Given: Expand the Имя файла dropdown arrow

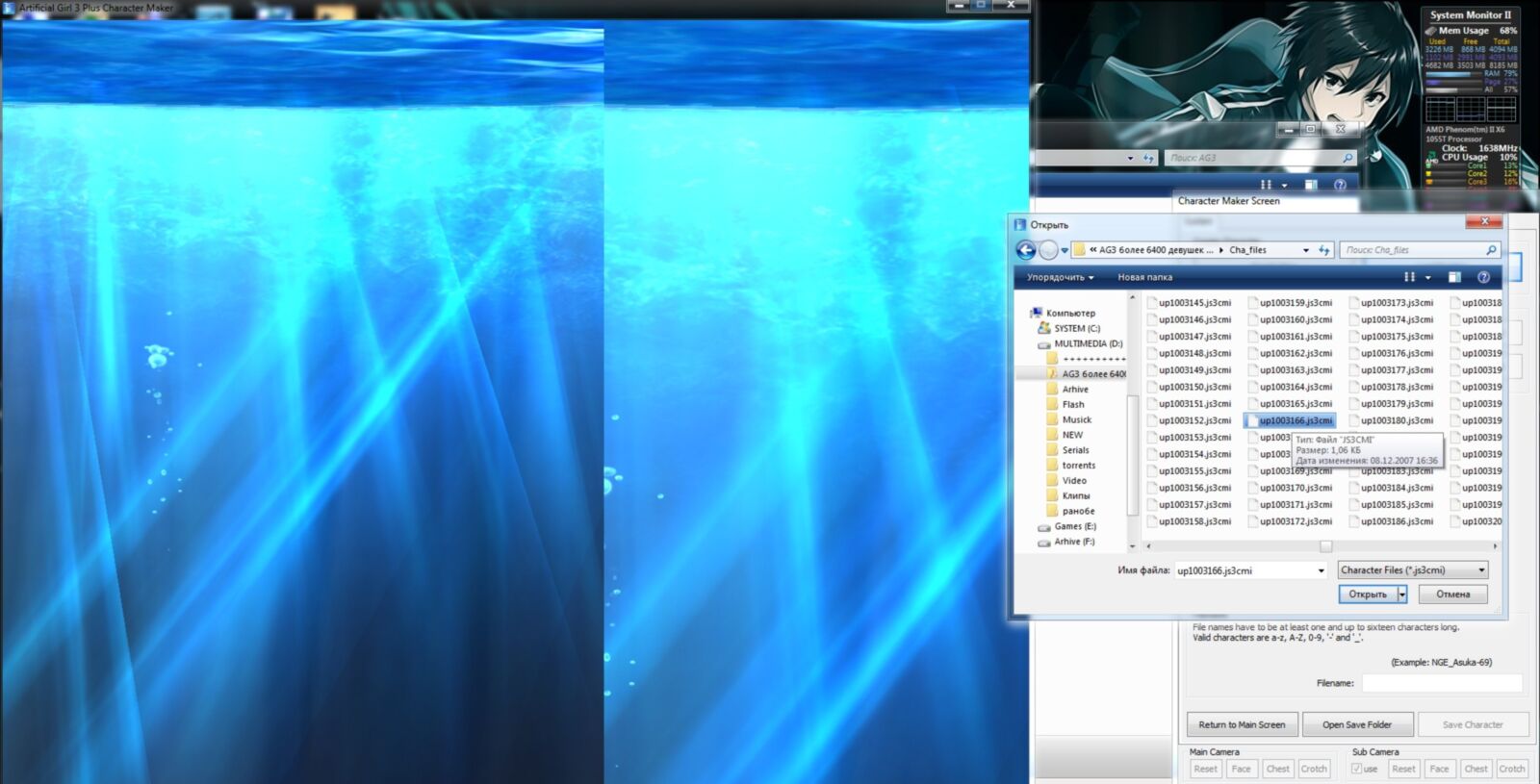Looking at the screenshot, I should click(1321, 570).
